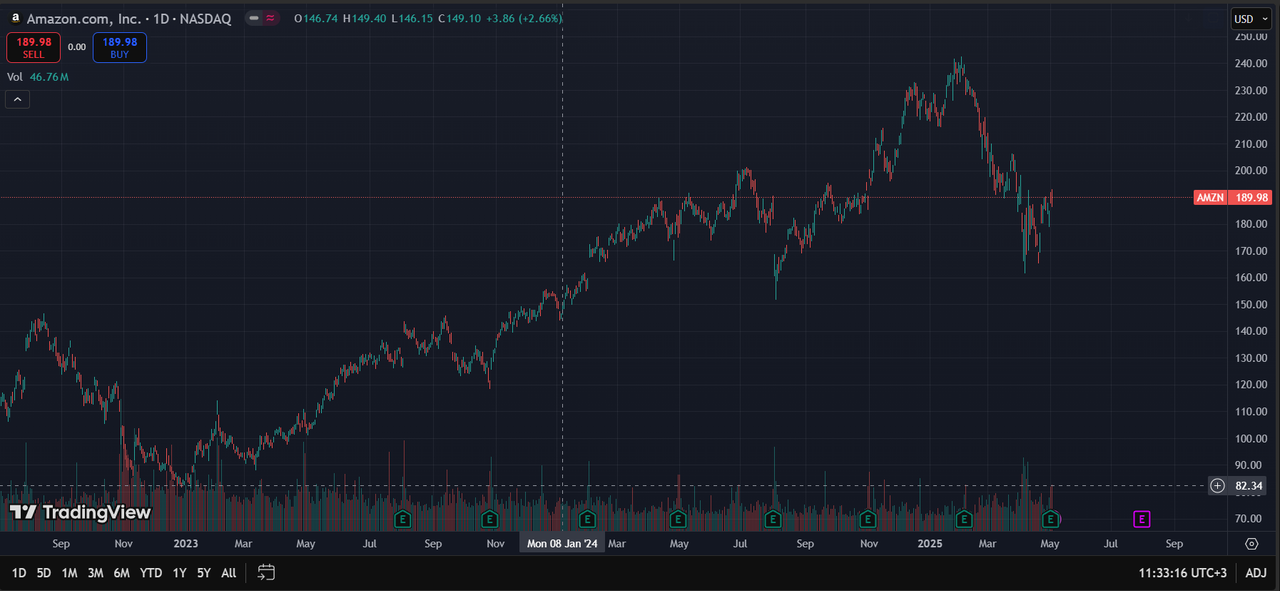The width and height of the screenshot is (1280, 591).
Task: Select the 1D time range
Action: (19, 573)
